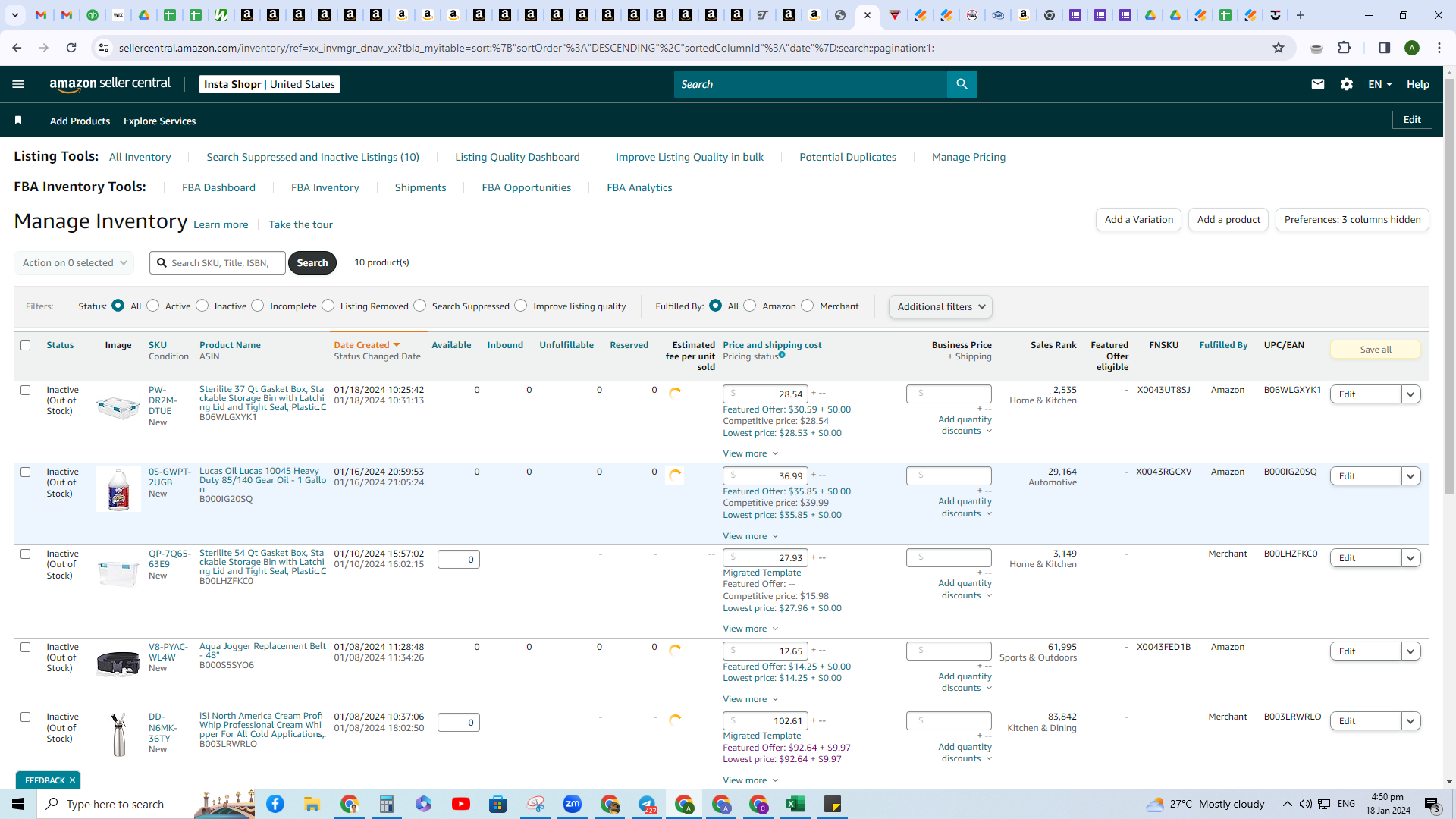
Task: Open Action on 0 selected dropdown
Action: click(74, 263)
